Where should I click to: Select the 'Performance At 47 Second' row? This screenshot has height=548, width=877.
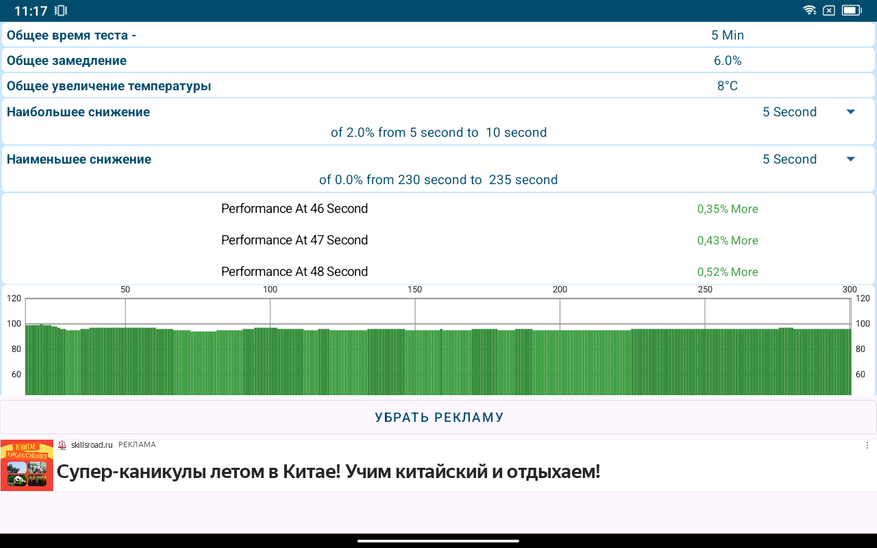[x=438, y=240]
